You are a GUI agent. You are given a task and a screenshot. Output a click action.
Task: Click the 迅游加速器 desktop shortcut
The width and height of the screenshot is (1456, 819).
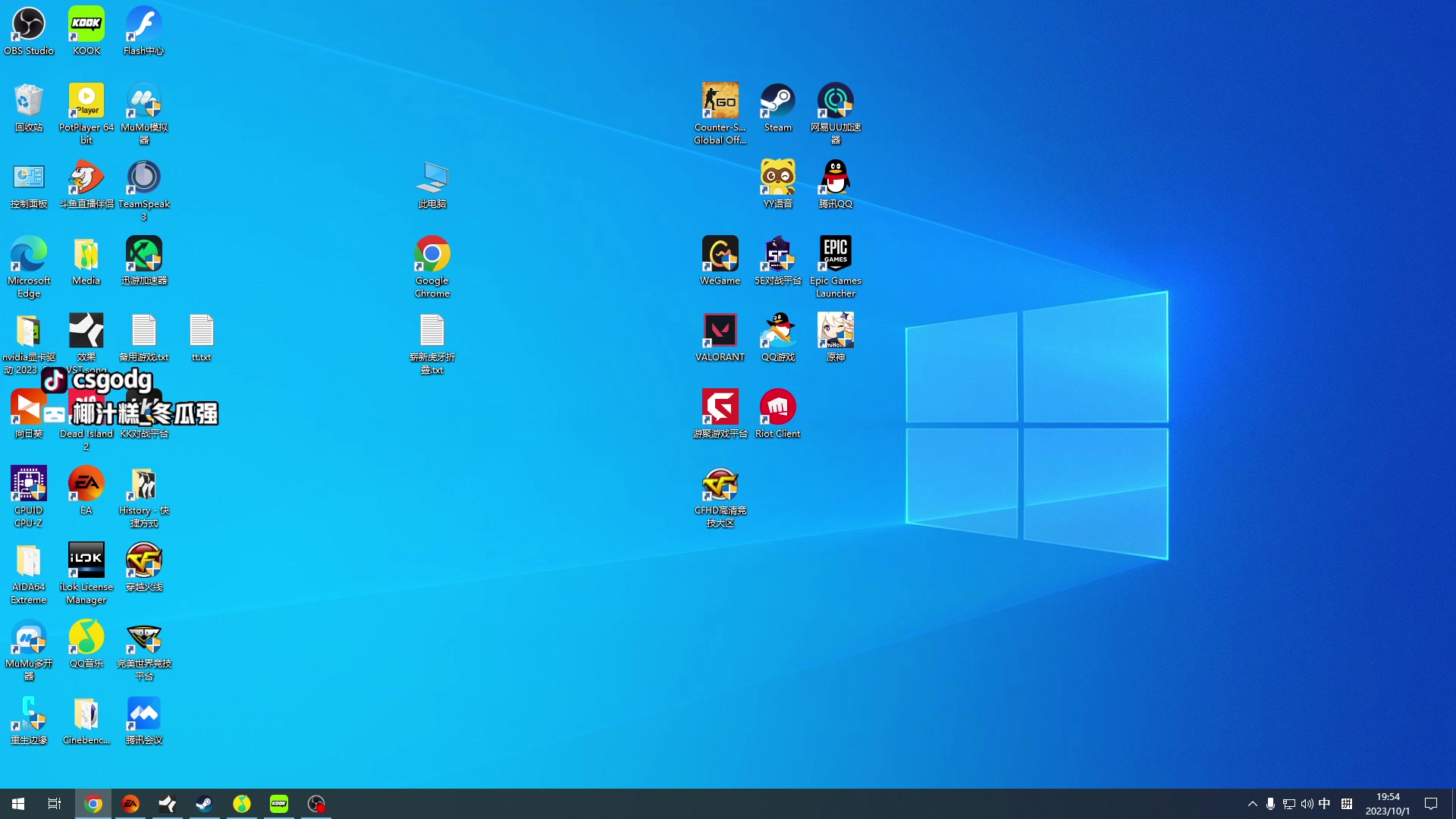tap(144, 261)
